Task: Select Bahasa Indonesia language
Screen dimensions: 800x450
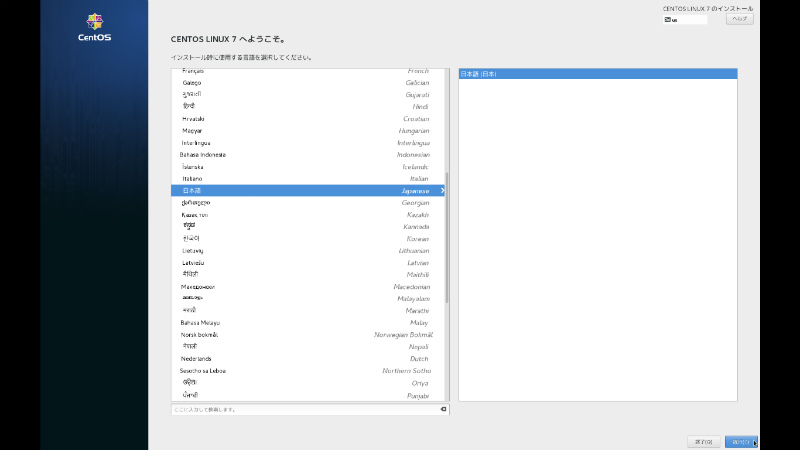Action: [x=305, y=154]
